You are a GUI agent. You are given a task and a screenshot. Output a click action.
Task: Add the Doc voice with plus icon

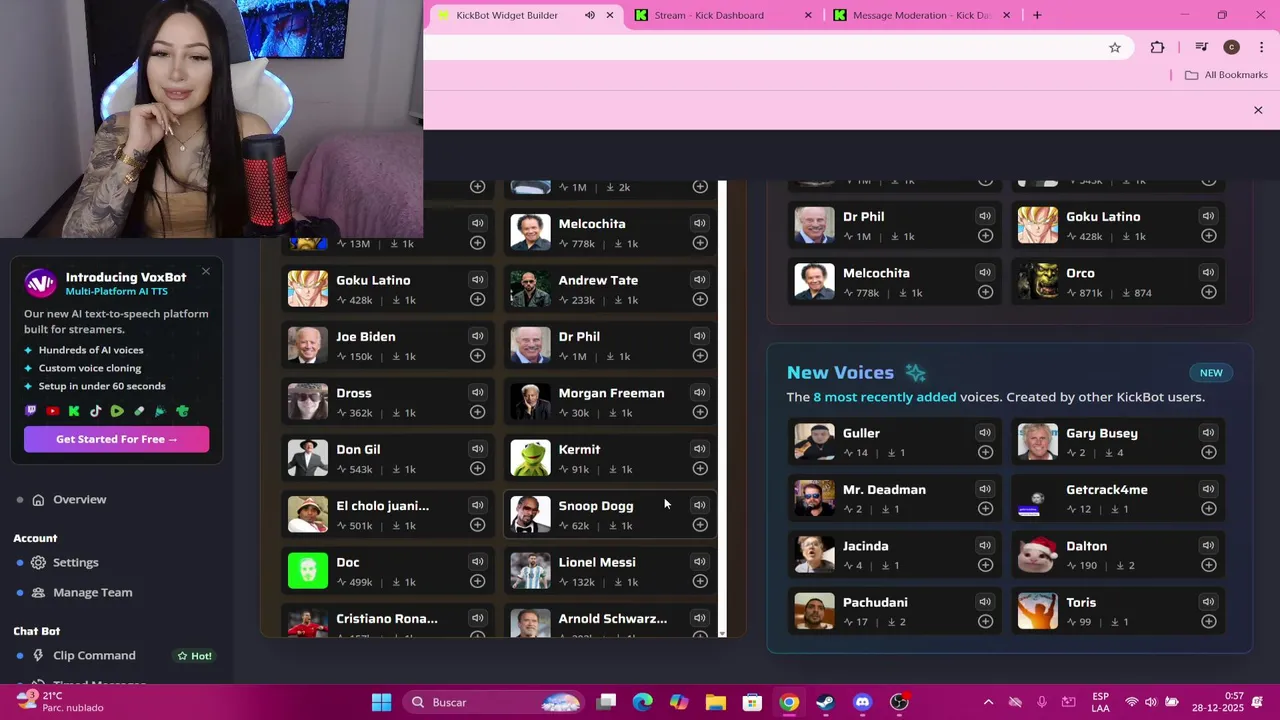pos(478,582)
